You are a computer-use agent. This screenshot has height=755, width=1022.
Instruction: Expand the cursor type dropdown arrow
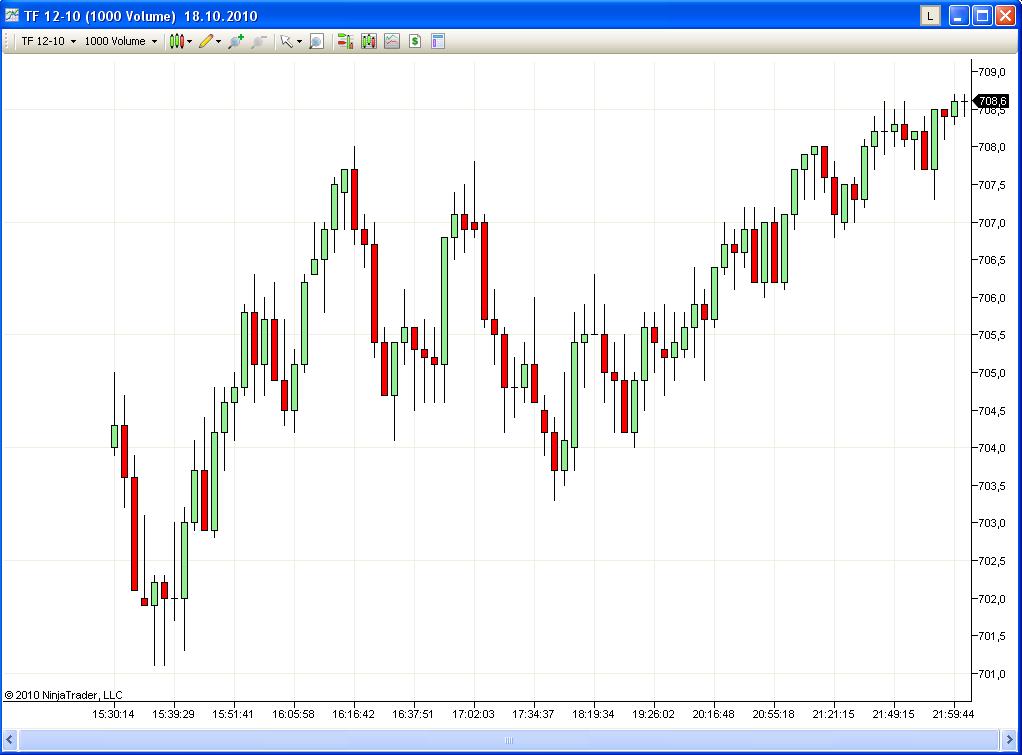[x=299, y=42]
